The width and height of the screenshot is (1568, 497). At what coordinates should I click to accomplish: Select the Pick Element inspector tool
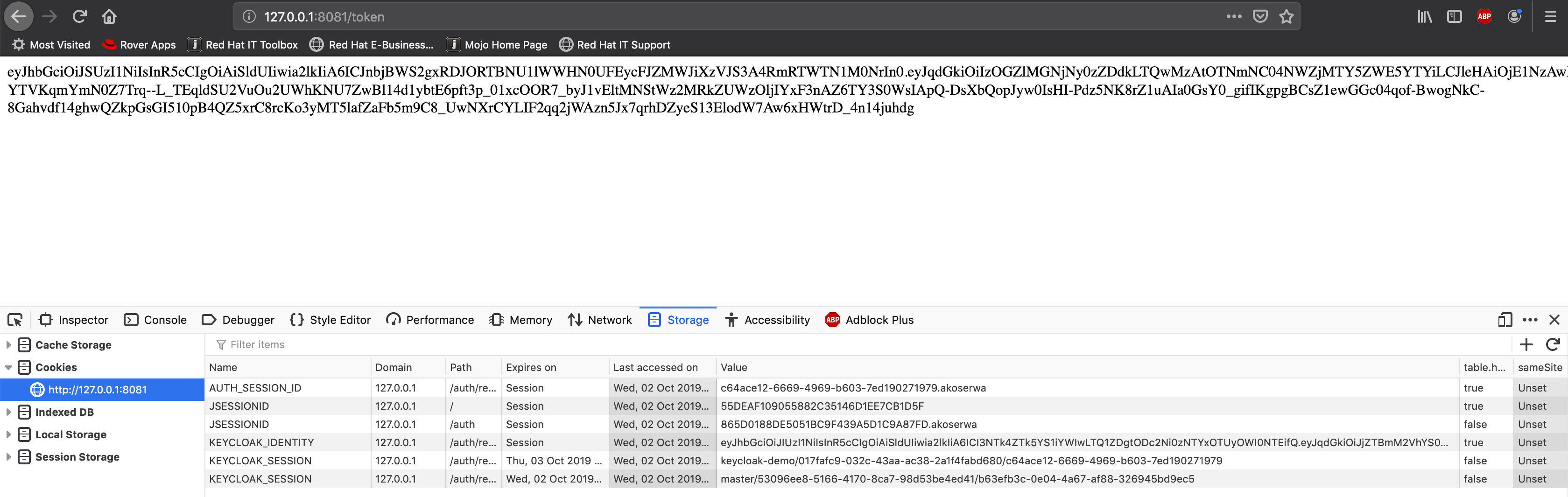[x=14, y=319]
